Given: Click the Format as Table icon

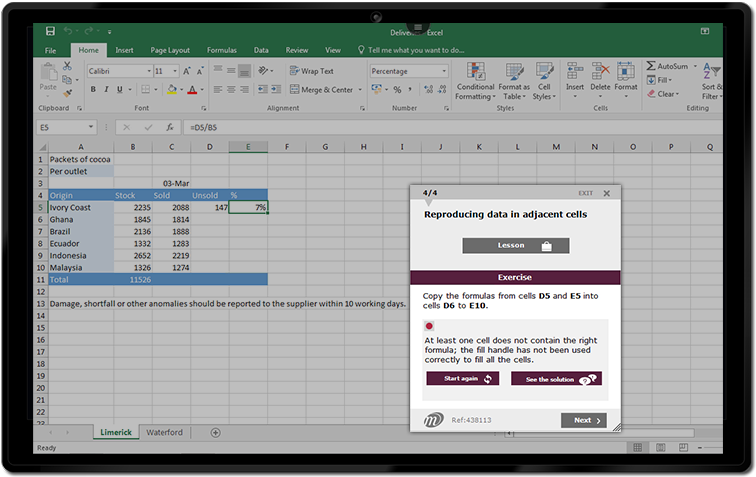Looking at the screenshot, I should 514,77.
